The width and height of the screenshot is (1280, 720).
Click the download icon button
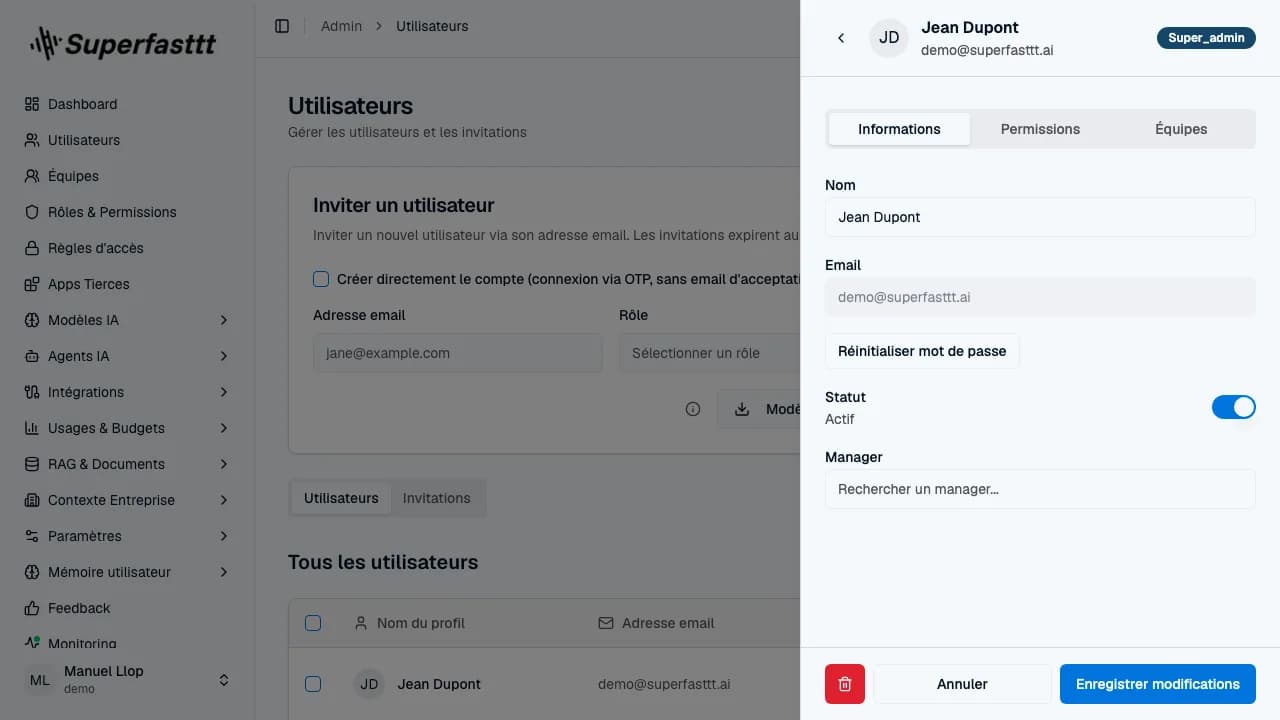point(742,409)
